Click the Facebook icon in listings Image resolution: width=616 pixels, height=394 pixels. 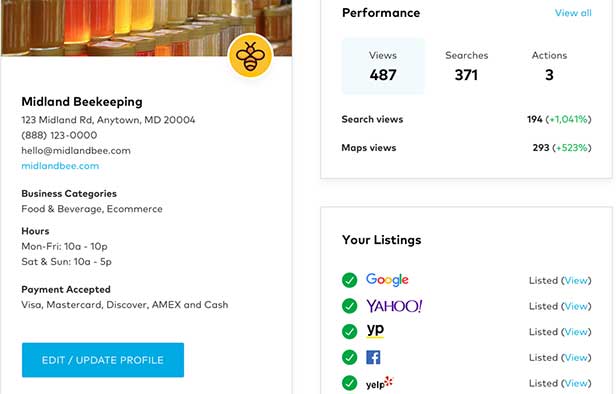click(x=373, y=357)
